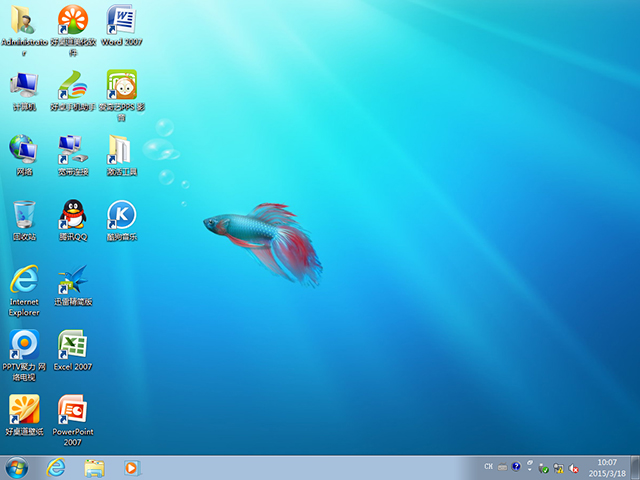Open the Network globe desktop icon
Image resolution: width=640 pixels, height=480 pixels.
[23, 149]
